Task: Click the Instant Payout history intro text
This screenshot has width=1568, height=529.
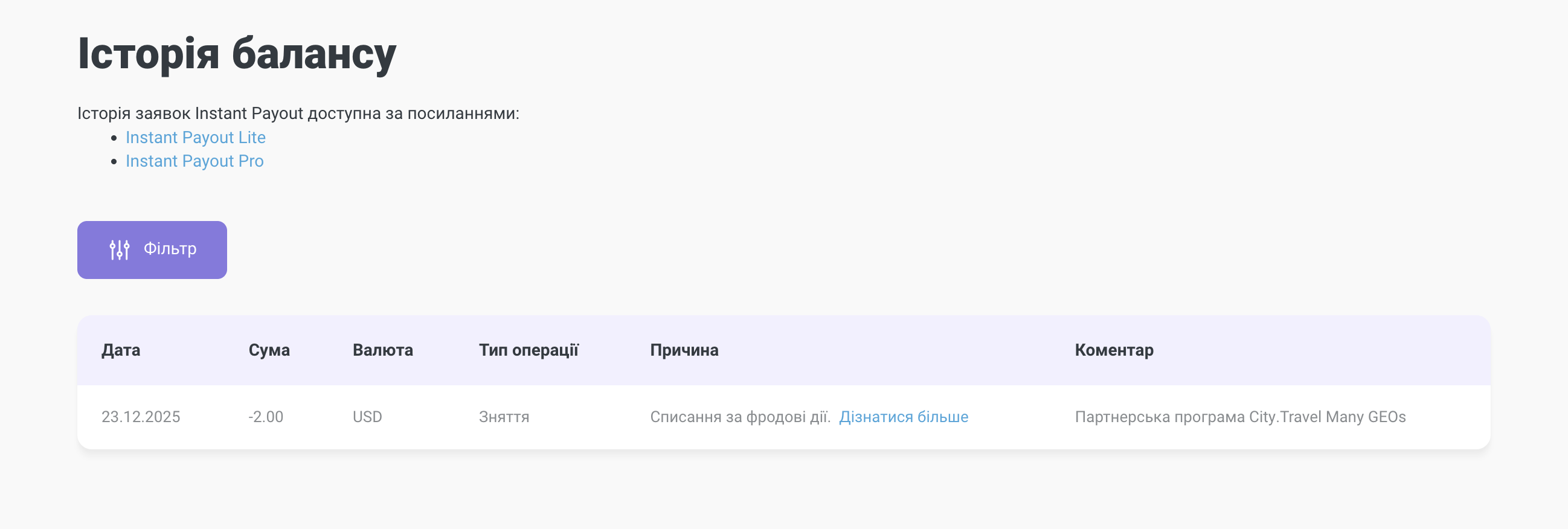Action: pos(298,114)
